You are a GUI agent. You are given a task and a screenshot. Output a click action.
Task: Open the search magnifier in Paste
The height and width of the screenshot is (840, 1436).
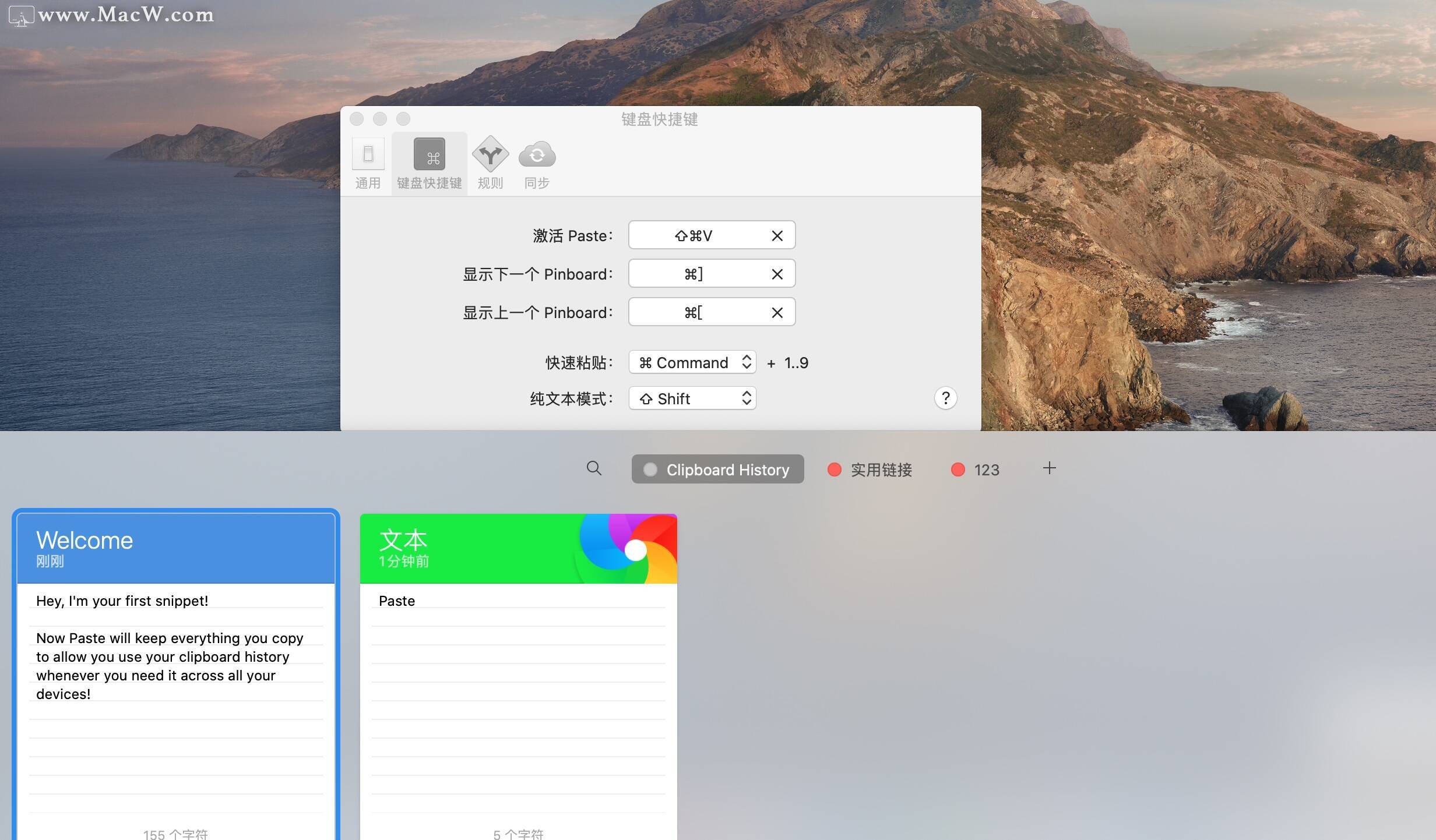594,468
